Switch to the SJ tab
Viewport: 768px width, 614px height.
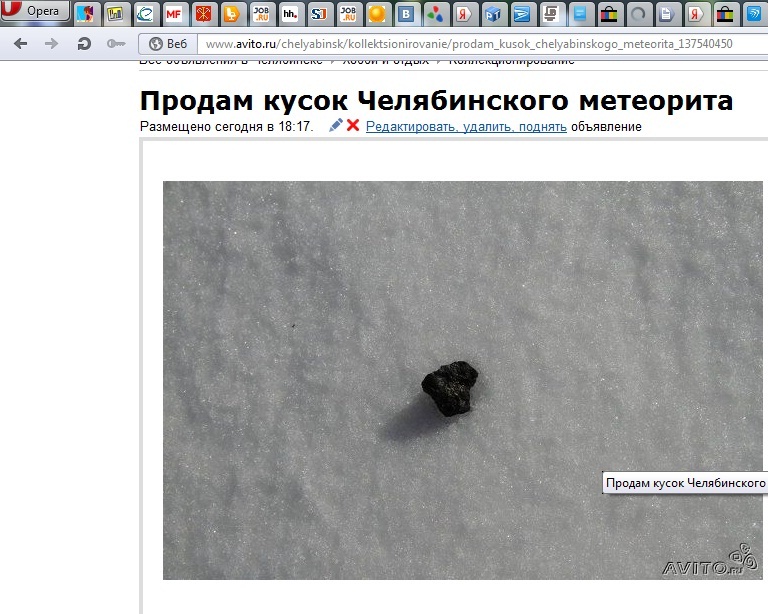click(x=319, y=14)
